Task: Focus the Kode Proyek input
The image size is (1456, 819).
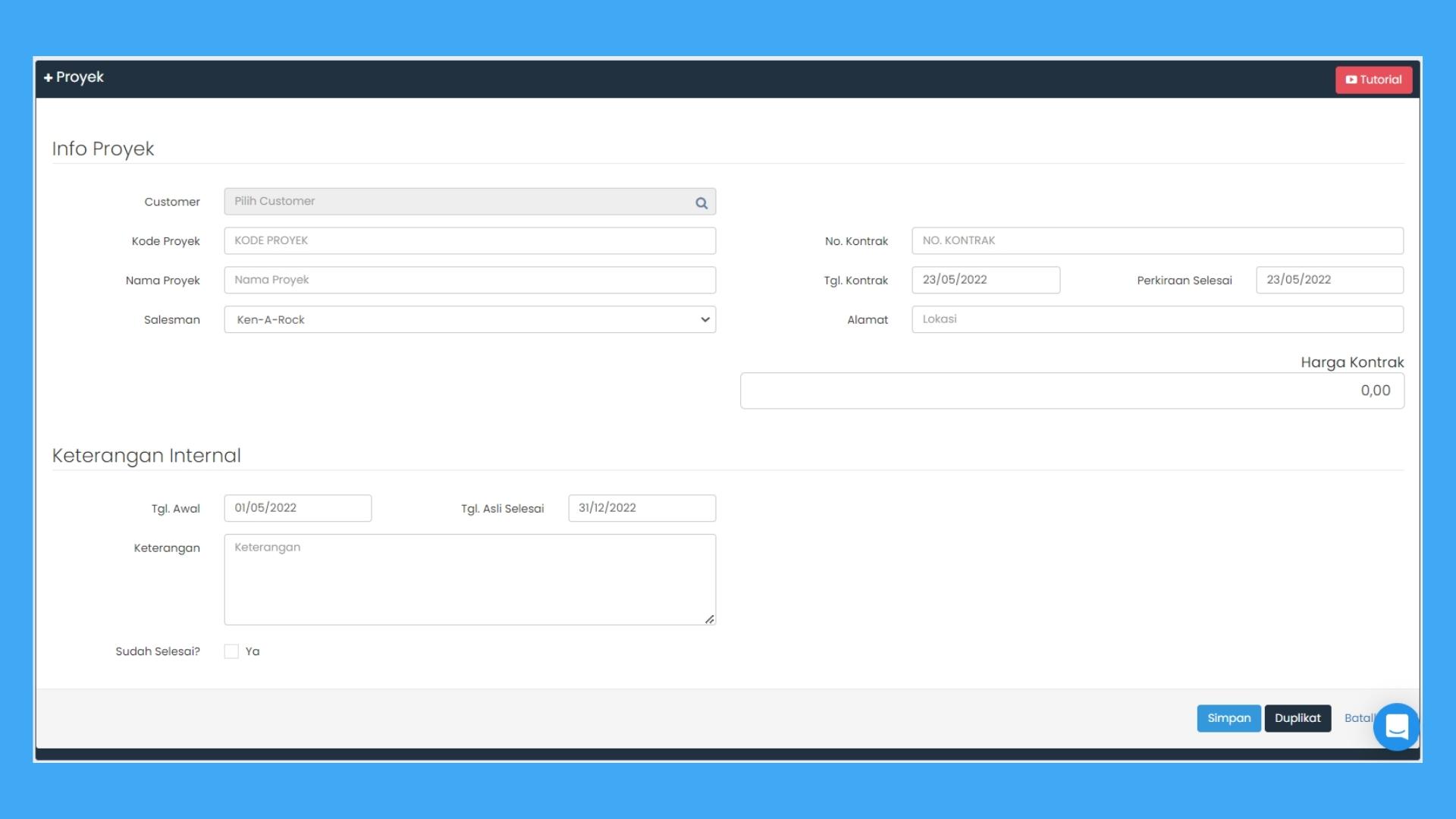Action: coord(469,241)
